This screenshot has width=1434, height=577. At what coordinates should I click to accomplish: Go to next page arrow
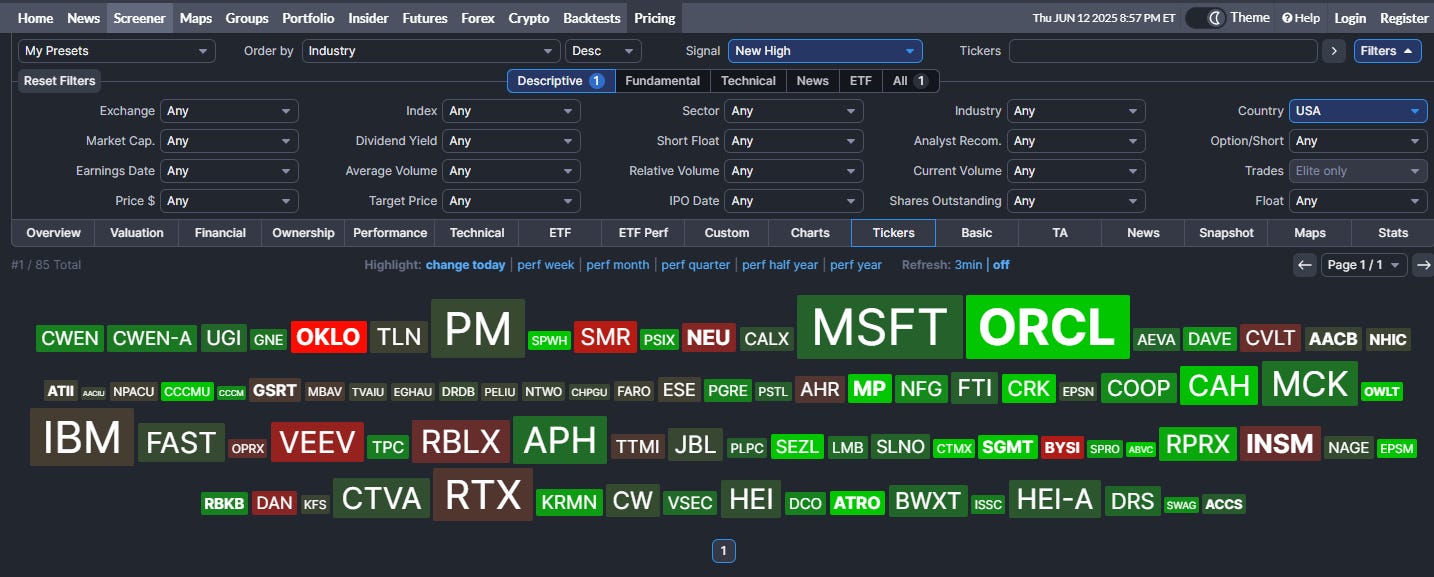pos(1422,265)
